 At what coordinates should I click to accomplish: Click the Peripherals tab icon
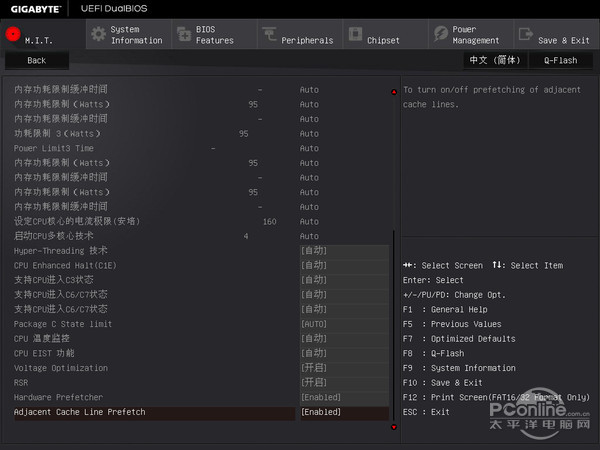[x=269, y=35]
